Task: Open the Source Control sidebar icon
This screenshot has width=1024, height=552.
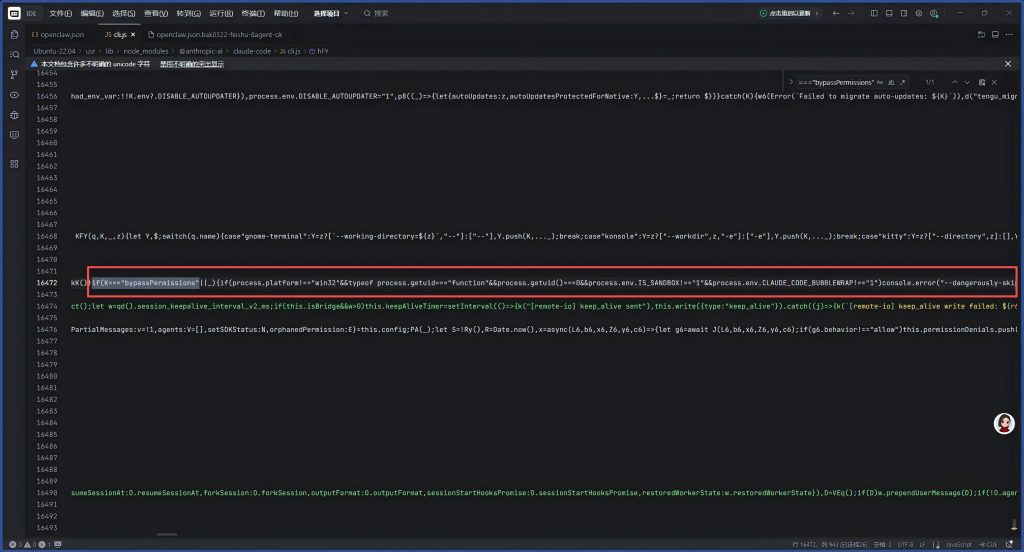Action: point(14,74)
